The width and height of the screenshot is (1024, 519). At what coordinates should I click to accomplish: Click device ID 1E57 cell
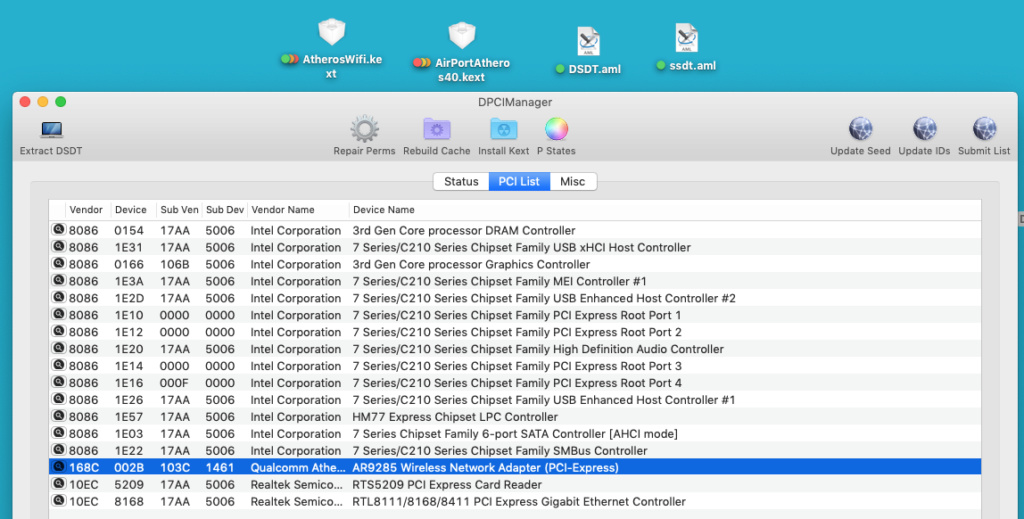tap(129, 417)
